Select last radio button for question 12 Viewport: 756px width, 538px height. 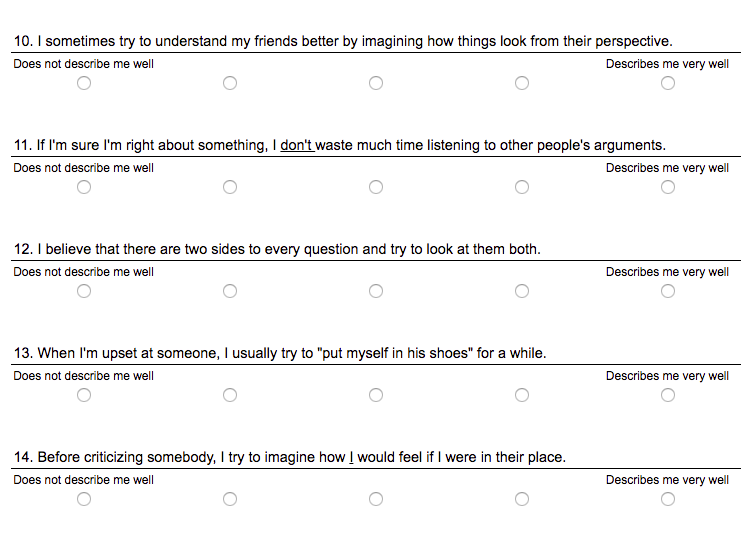[668, 291]
